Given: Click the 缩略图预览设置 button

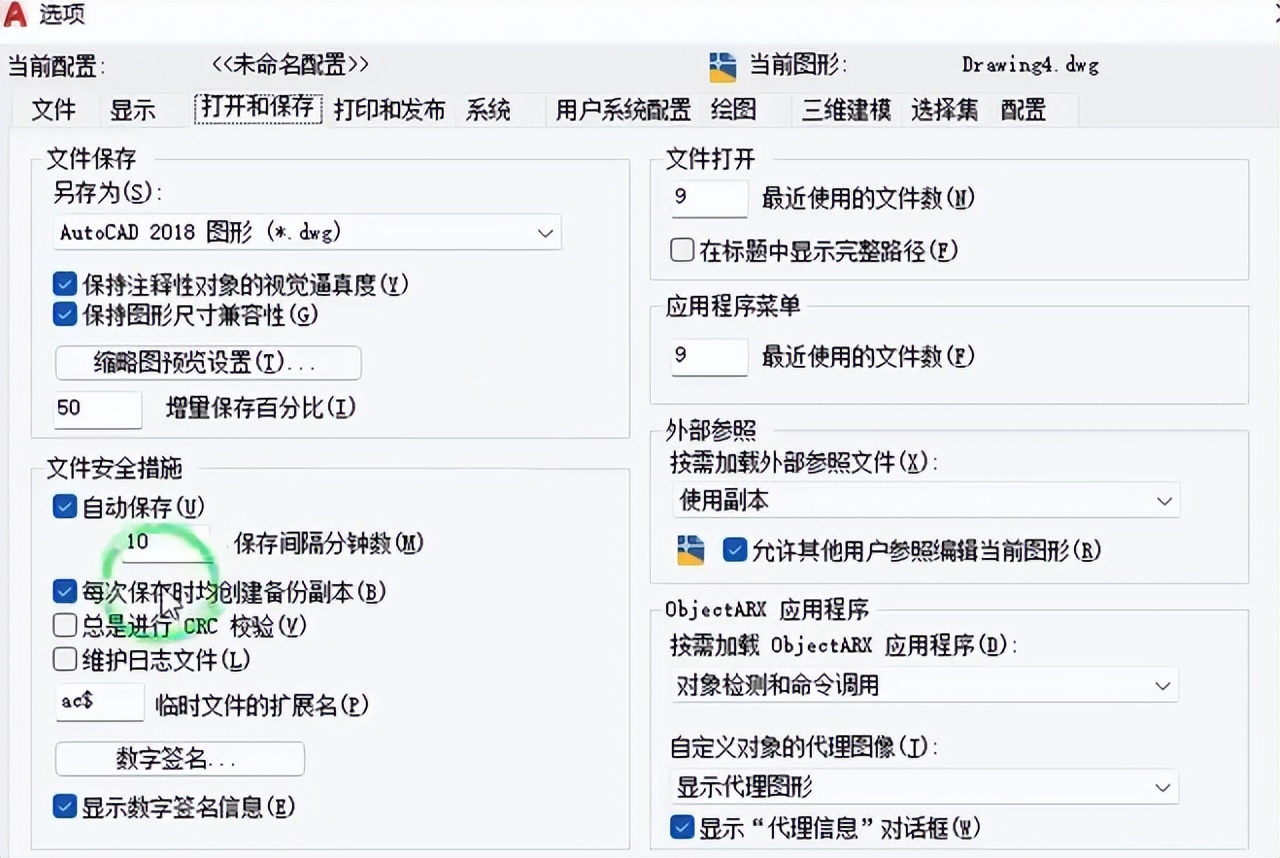Looking at the screenshot, I should point(208,363).
